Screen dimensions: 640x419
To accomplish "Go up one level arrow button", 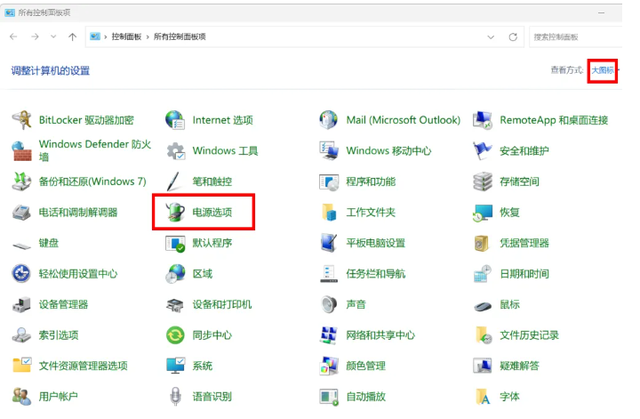I will 72,37.
